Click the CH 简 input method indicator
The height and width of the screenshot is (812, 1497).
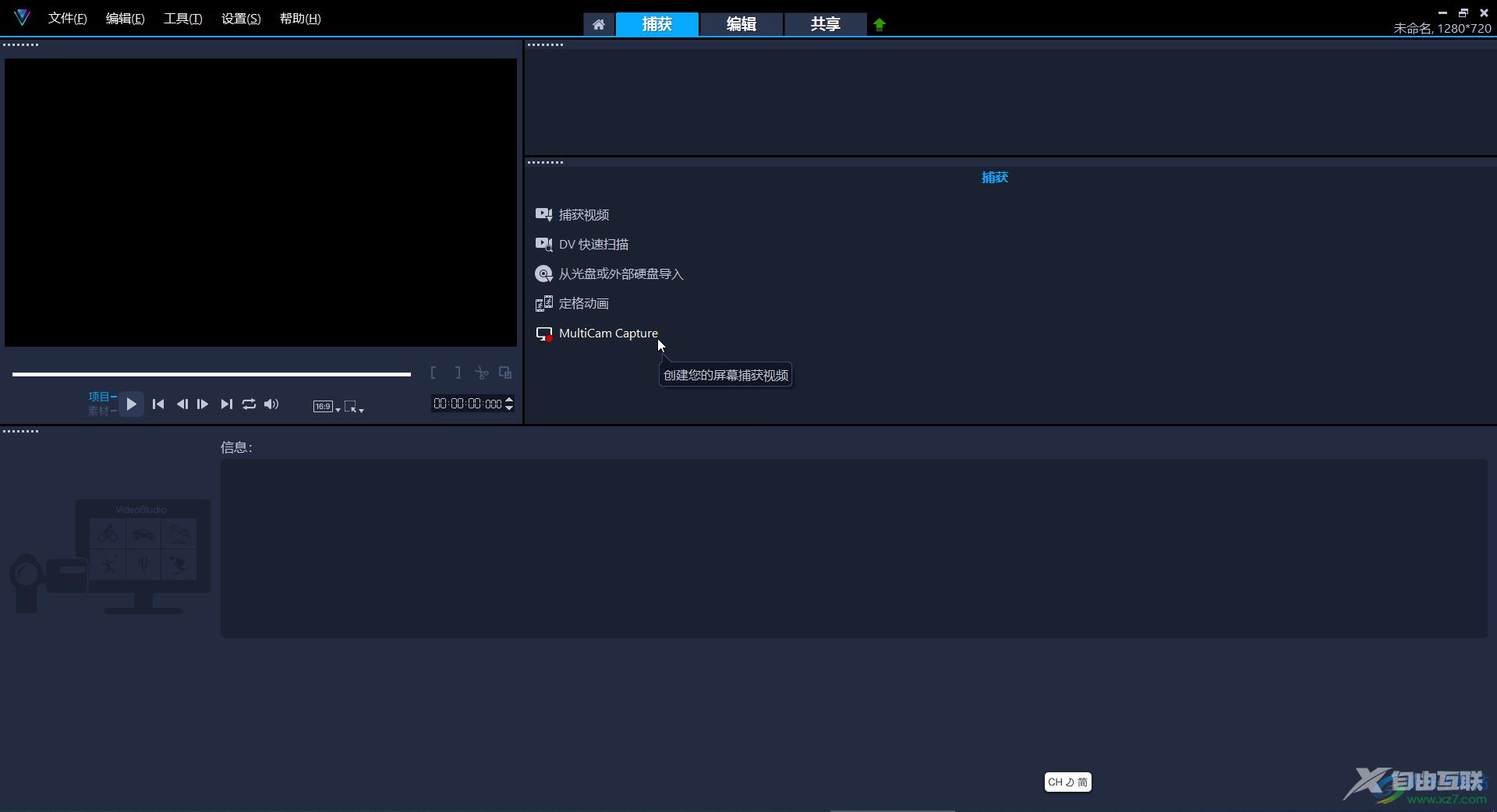pos(1067,782)
